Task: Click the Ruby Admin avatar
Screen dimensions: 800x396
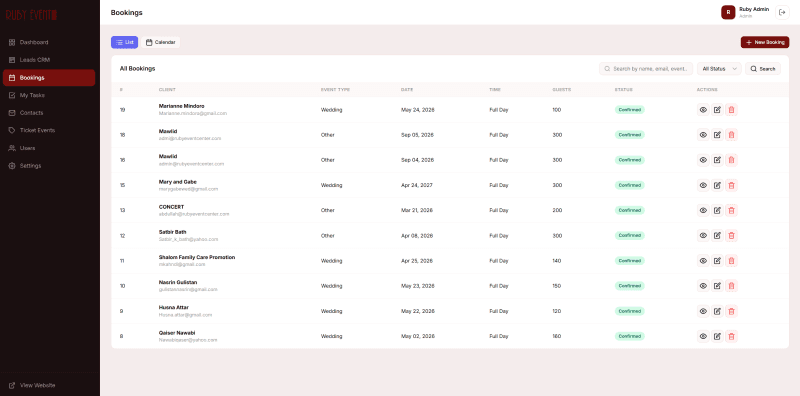Action: tap(728, 12)
